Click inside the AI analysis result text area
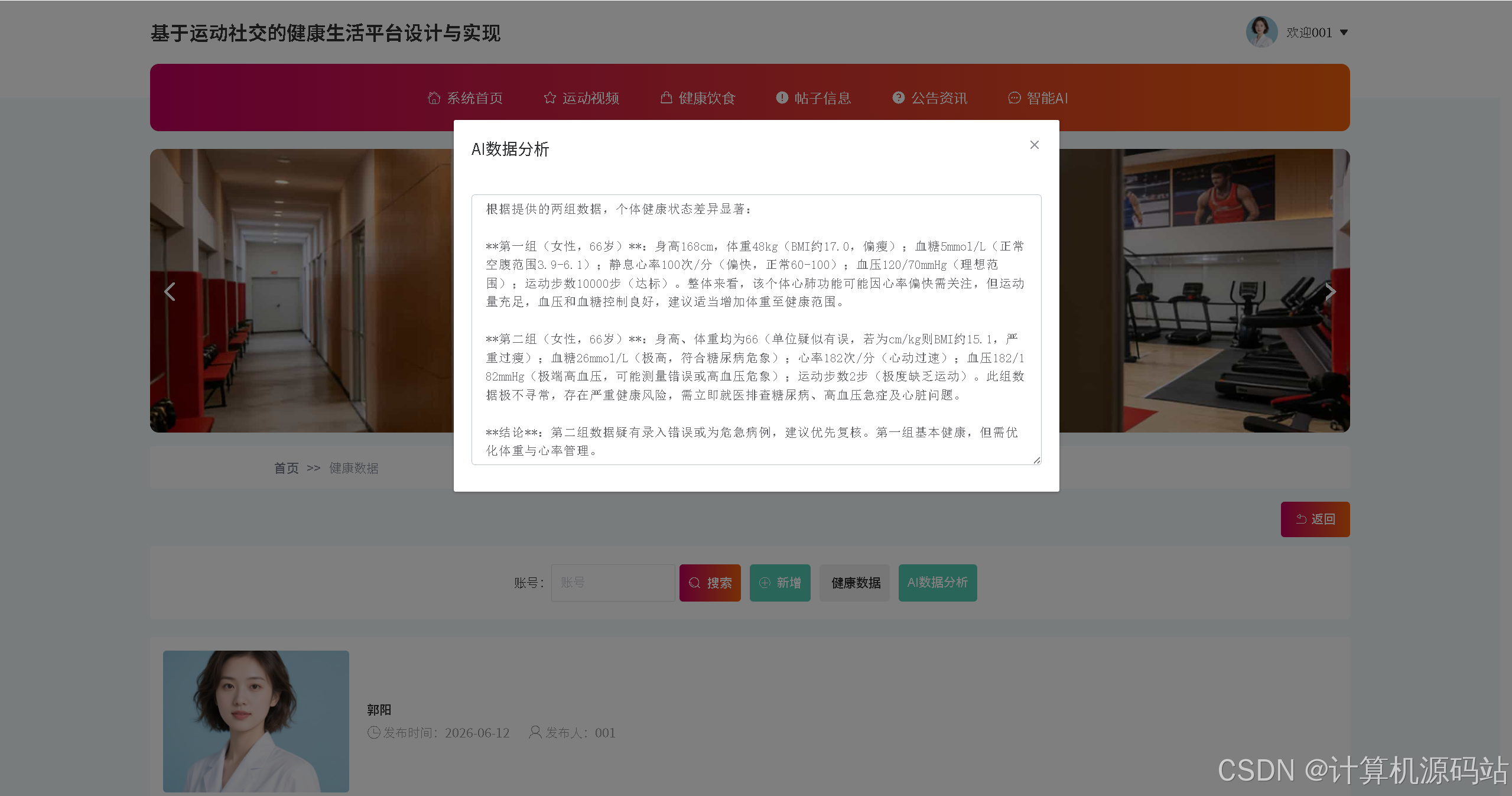The width and height of the screenshot is (1512, 796). (756, 330)
